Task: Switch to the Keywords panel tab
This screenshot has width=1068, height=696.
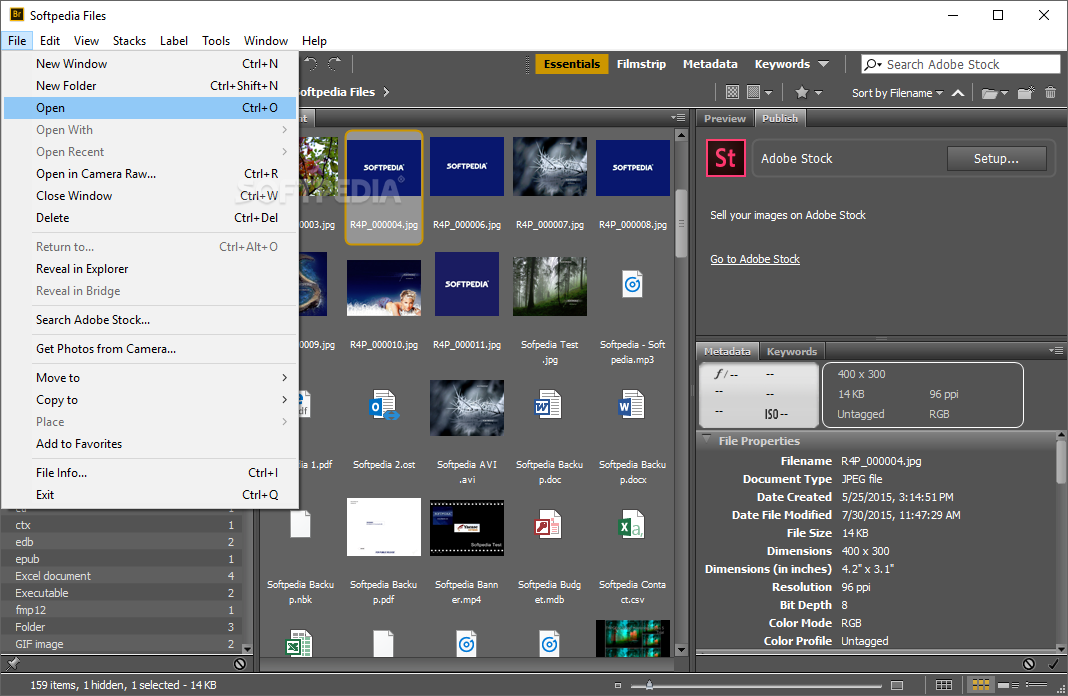Action: pos(791,351)
